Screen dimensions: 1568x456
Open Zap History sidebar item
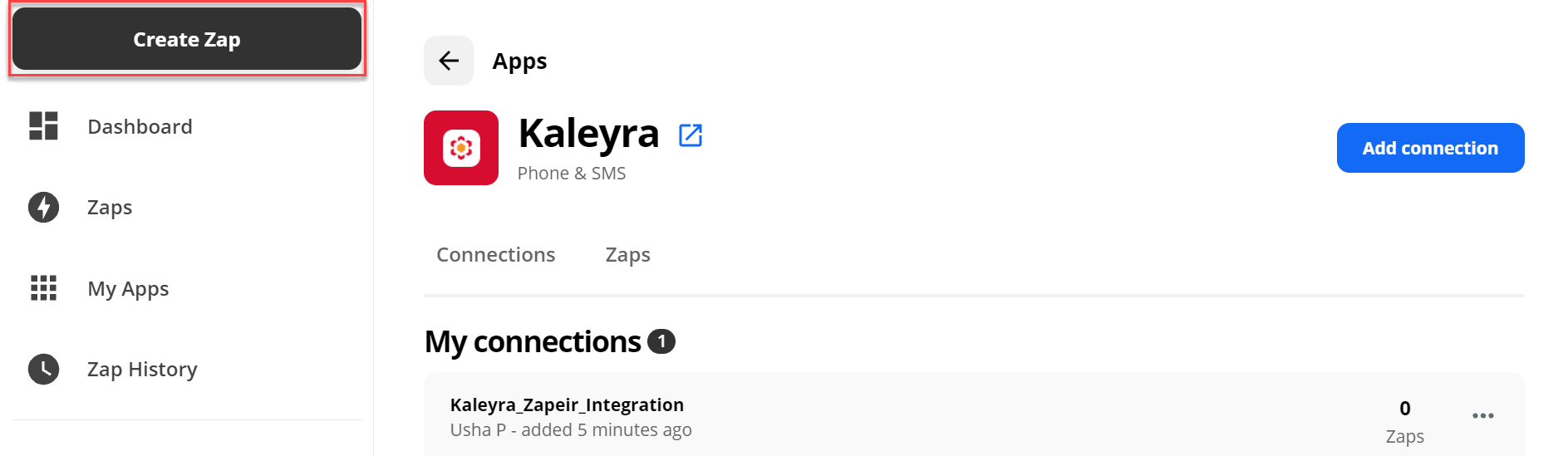click(x=142, y=369)
